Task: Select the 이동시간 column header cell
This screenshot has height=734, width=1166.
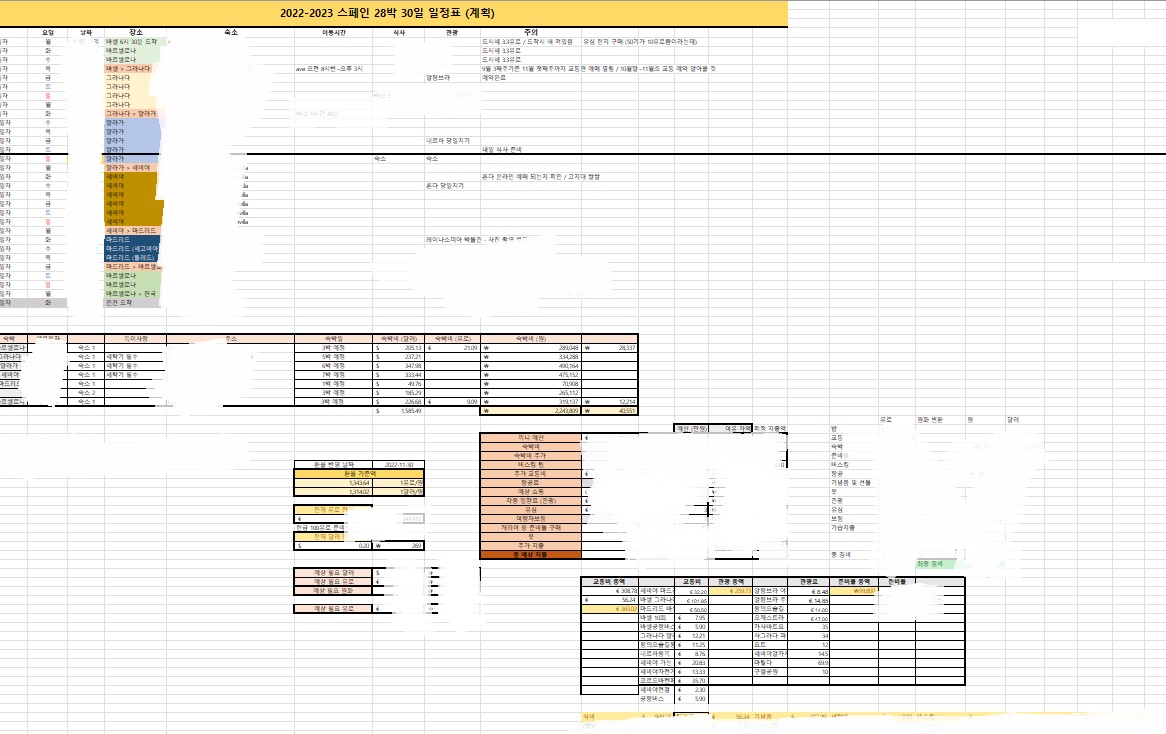Action: point(333,33)
